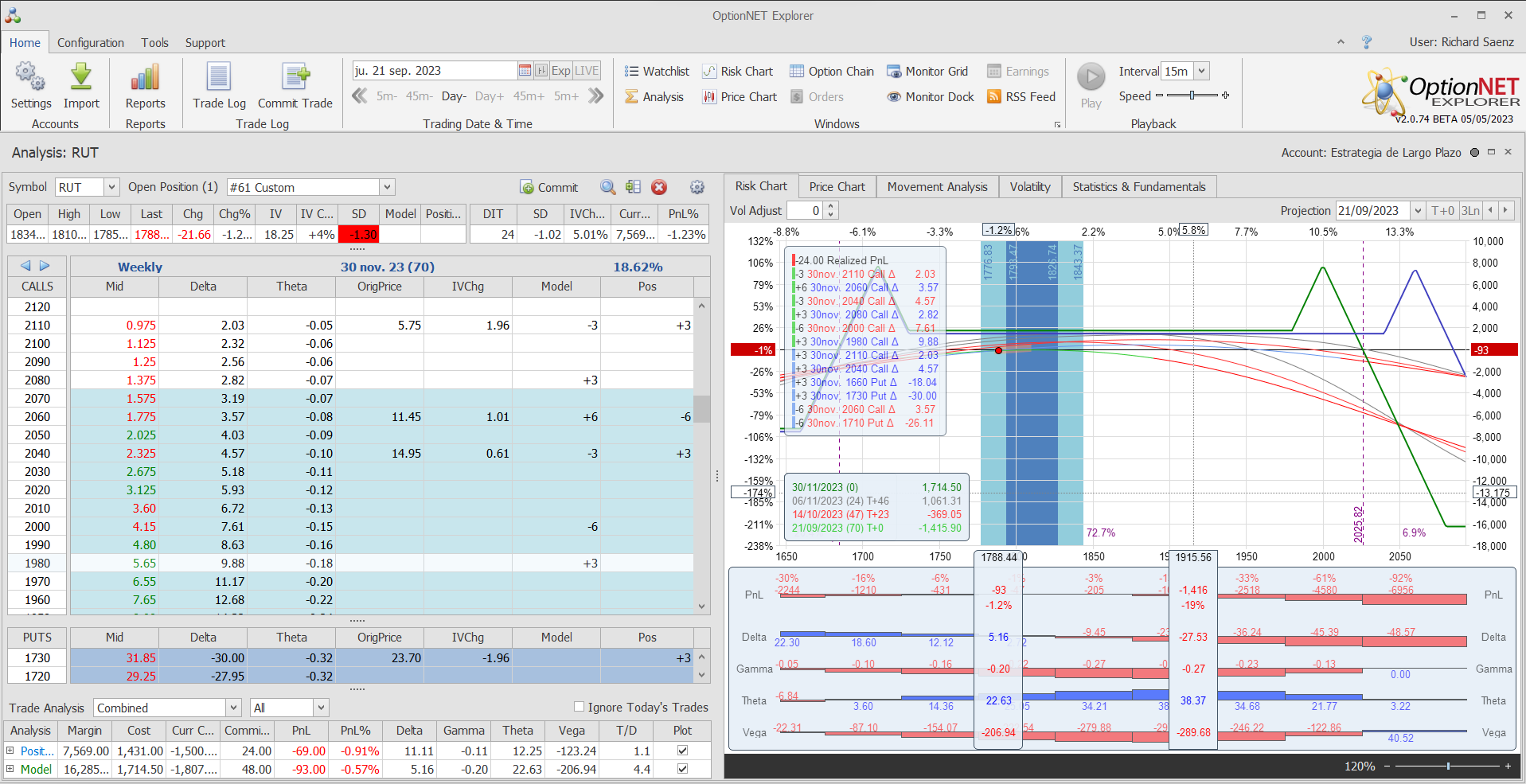The image size is (1526, 784).
Task: Open the Reports chart icon
Action: [x=145, y=78]
